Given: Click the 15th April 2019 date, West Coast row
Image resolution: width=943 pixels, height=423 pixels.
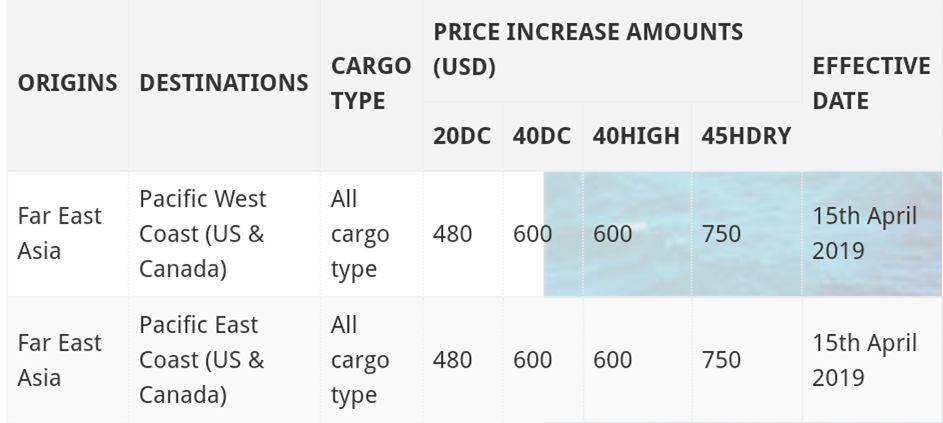Looking at the screenshot, I should [x=865, y=233].
